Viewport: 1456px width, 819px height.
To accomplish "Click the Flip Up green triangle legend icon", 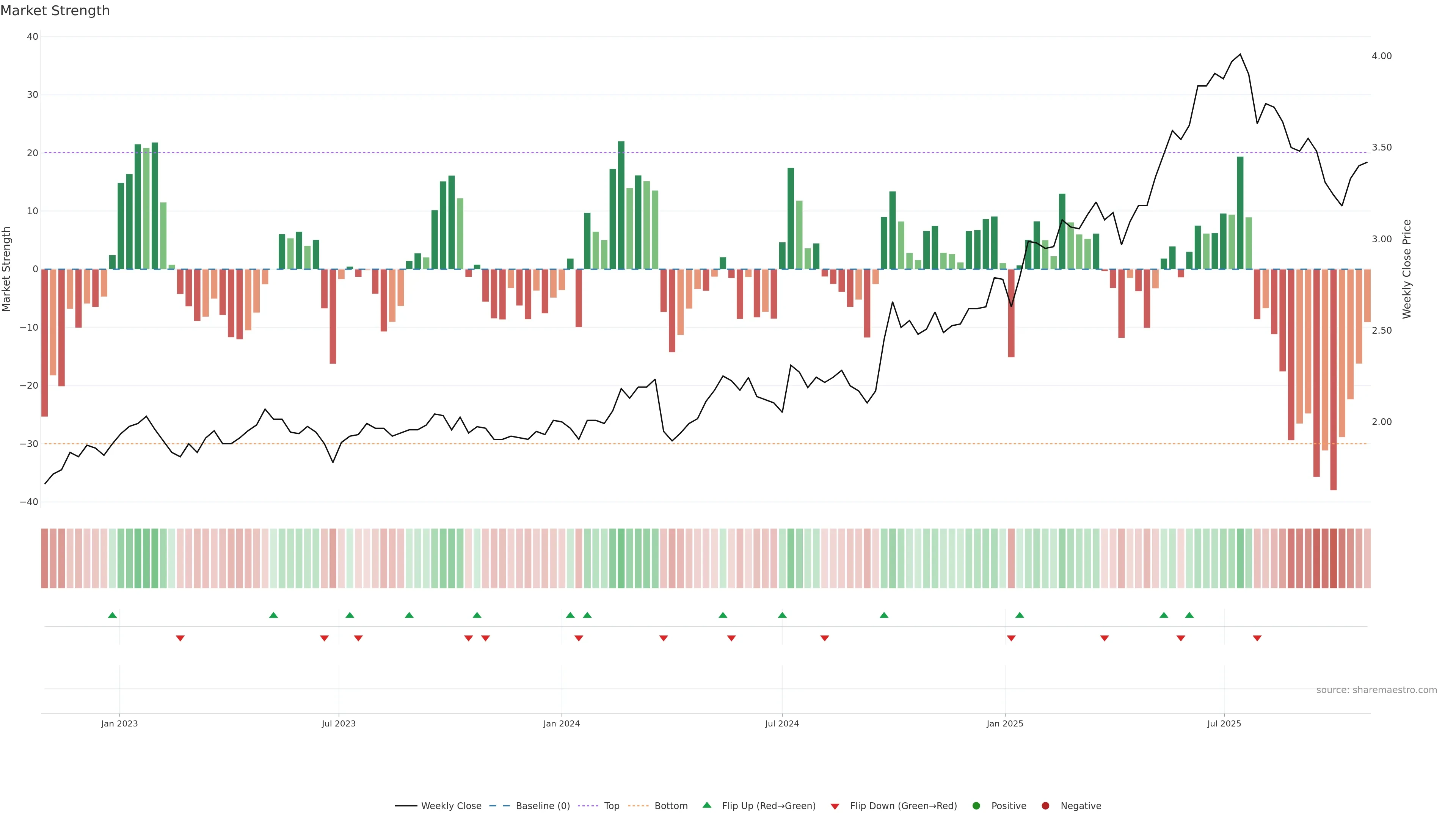I will [x=706, y=805].
